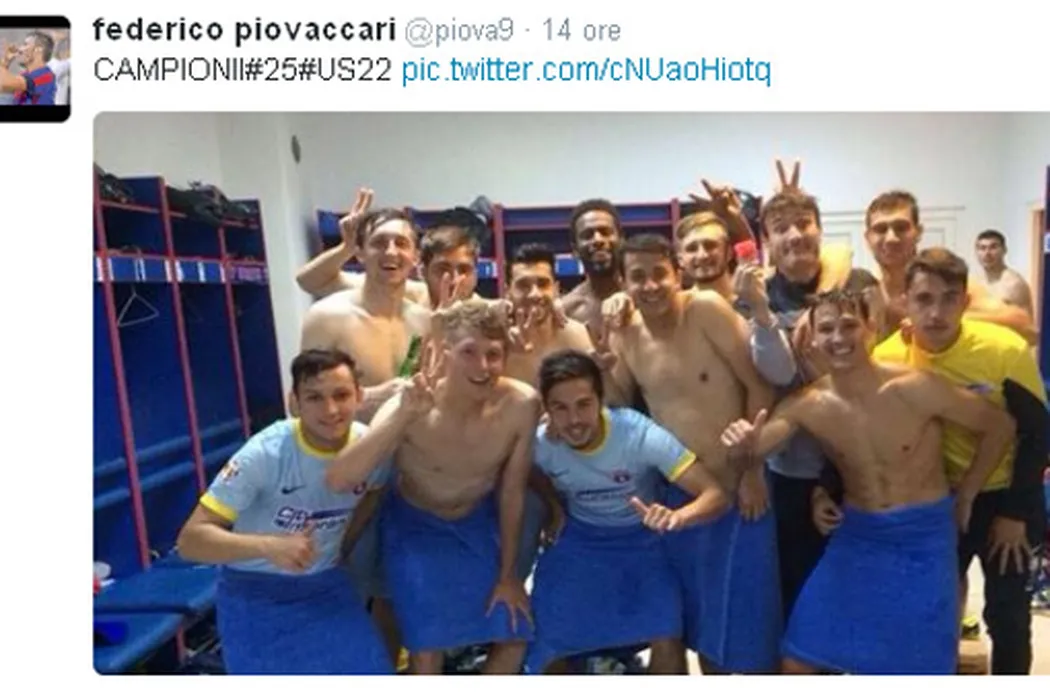Click the display name federico piovaccari

(x=244, y=29)
